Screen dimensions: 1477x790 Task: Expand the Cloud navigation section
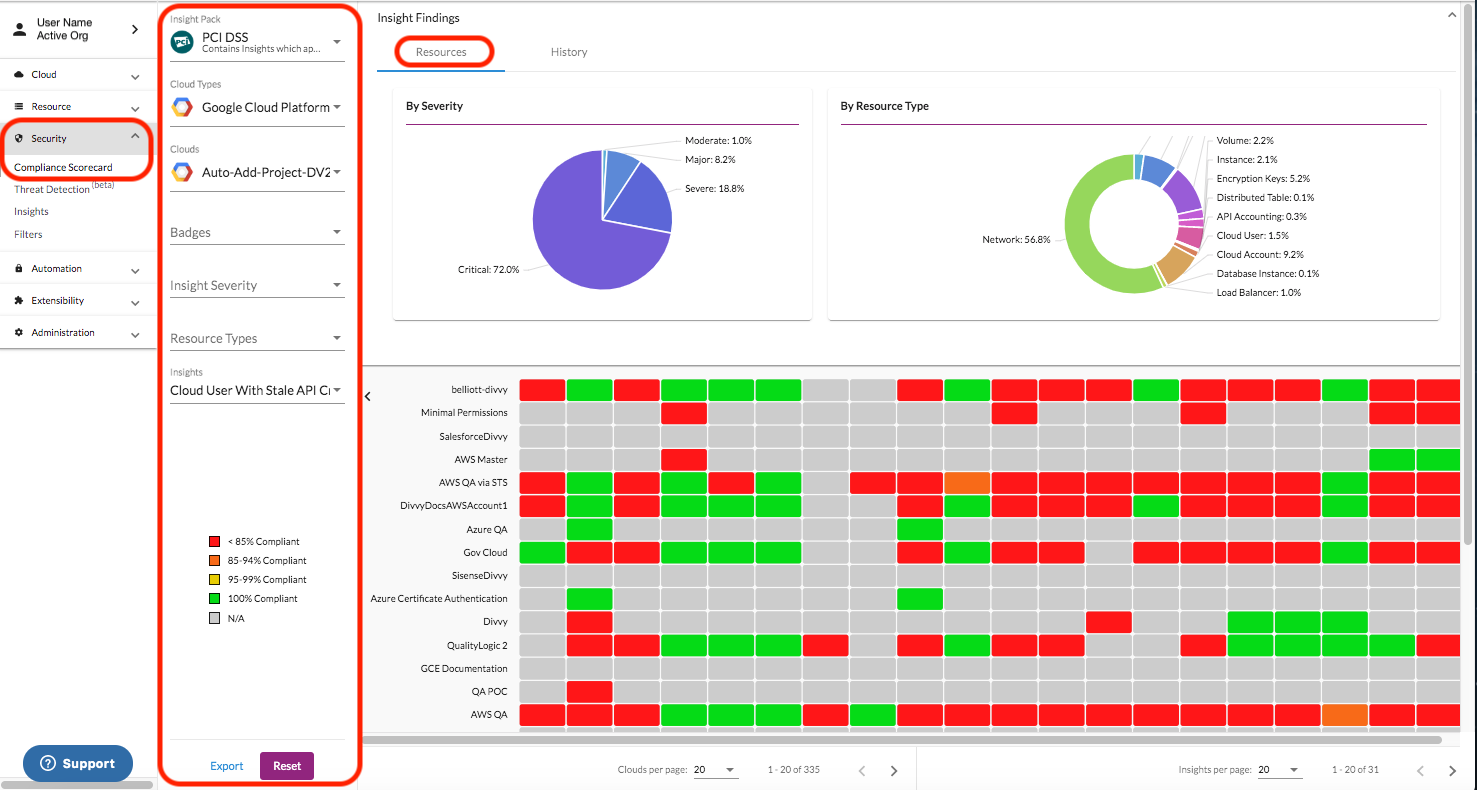click(135, 76)
